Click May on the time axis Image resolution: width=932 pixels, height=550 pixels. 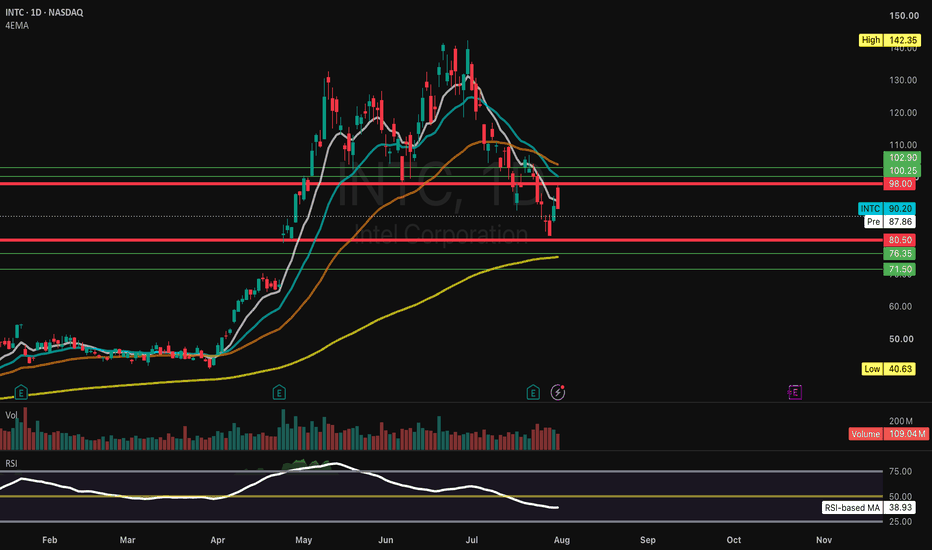click(304, 540)
